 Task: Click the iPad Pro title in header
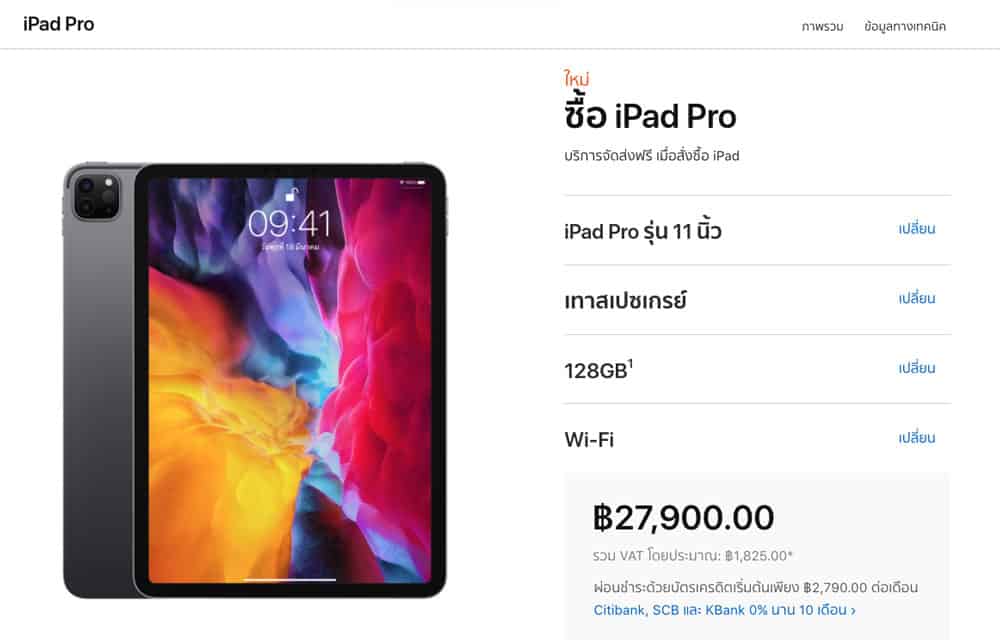coord(59,24)
